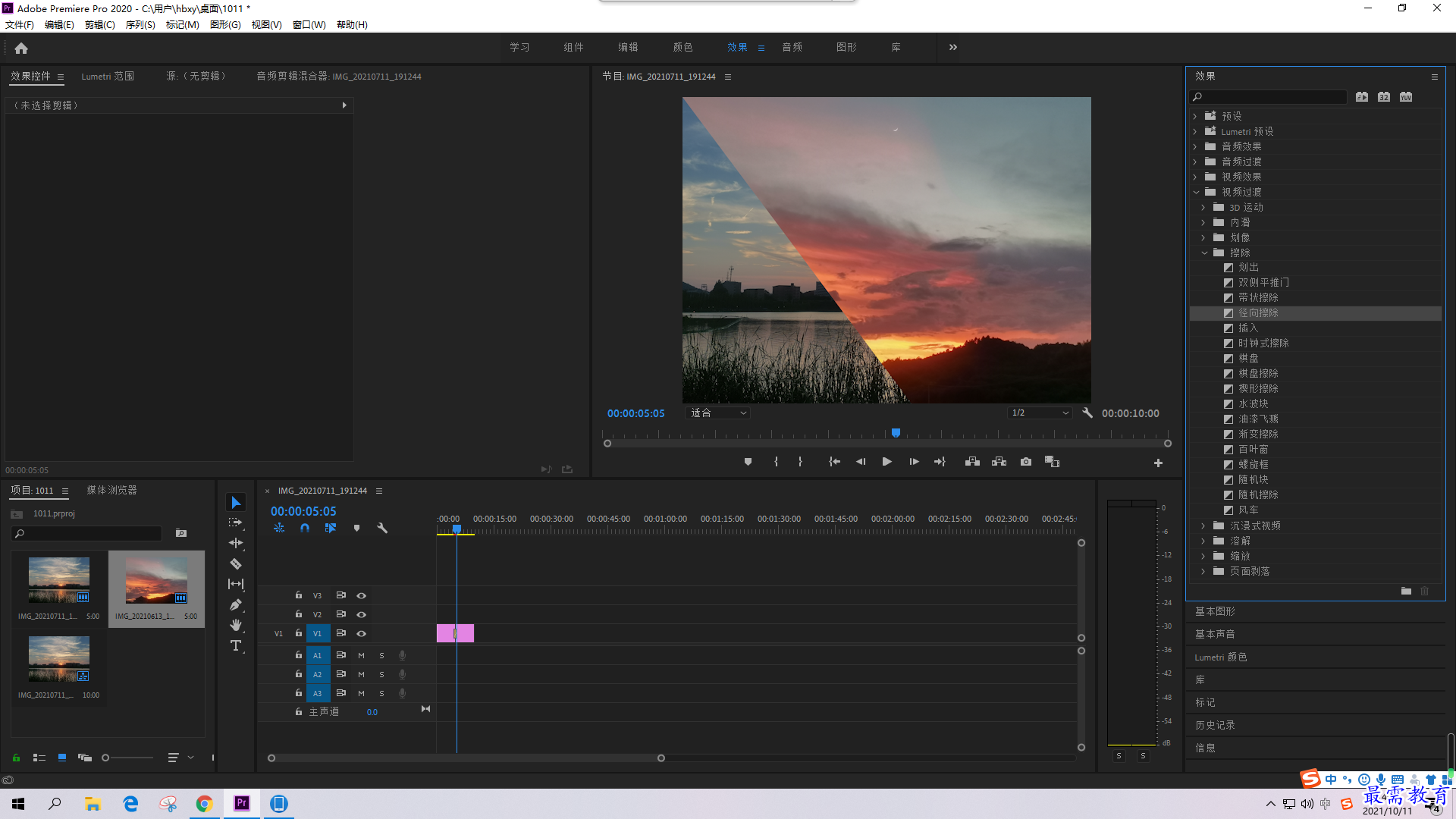Open the 文件(F) menu
This screenshot has height=819, width=1456.
click(20, 25)
